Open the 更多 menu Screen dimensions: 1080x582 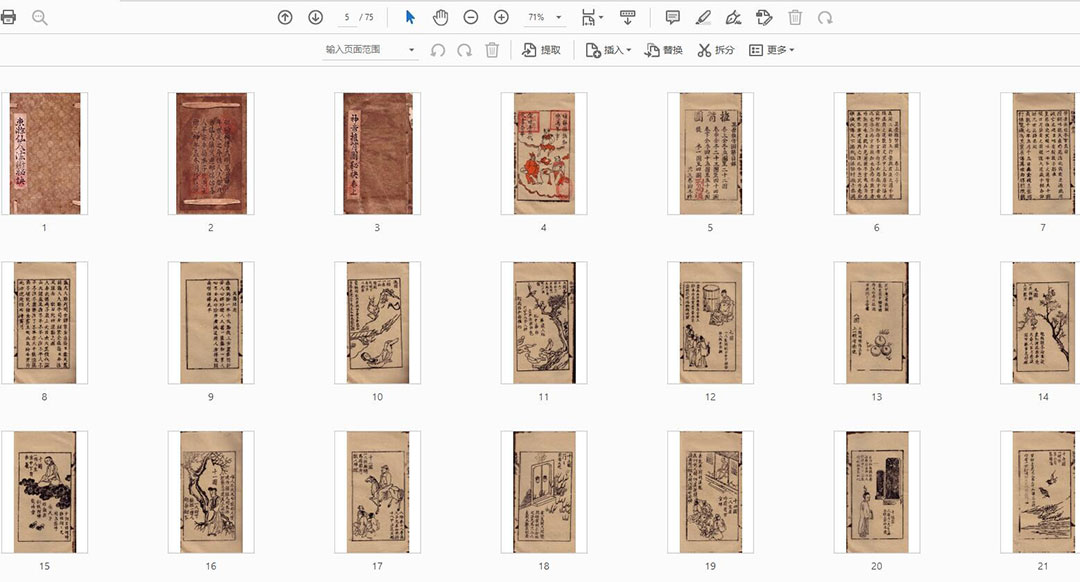(x=771, y=50)
